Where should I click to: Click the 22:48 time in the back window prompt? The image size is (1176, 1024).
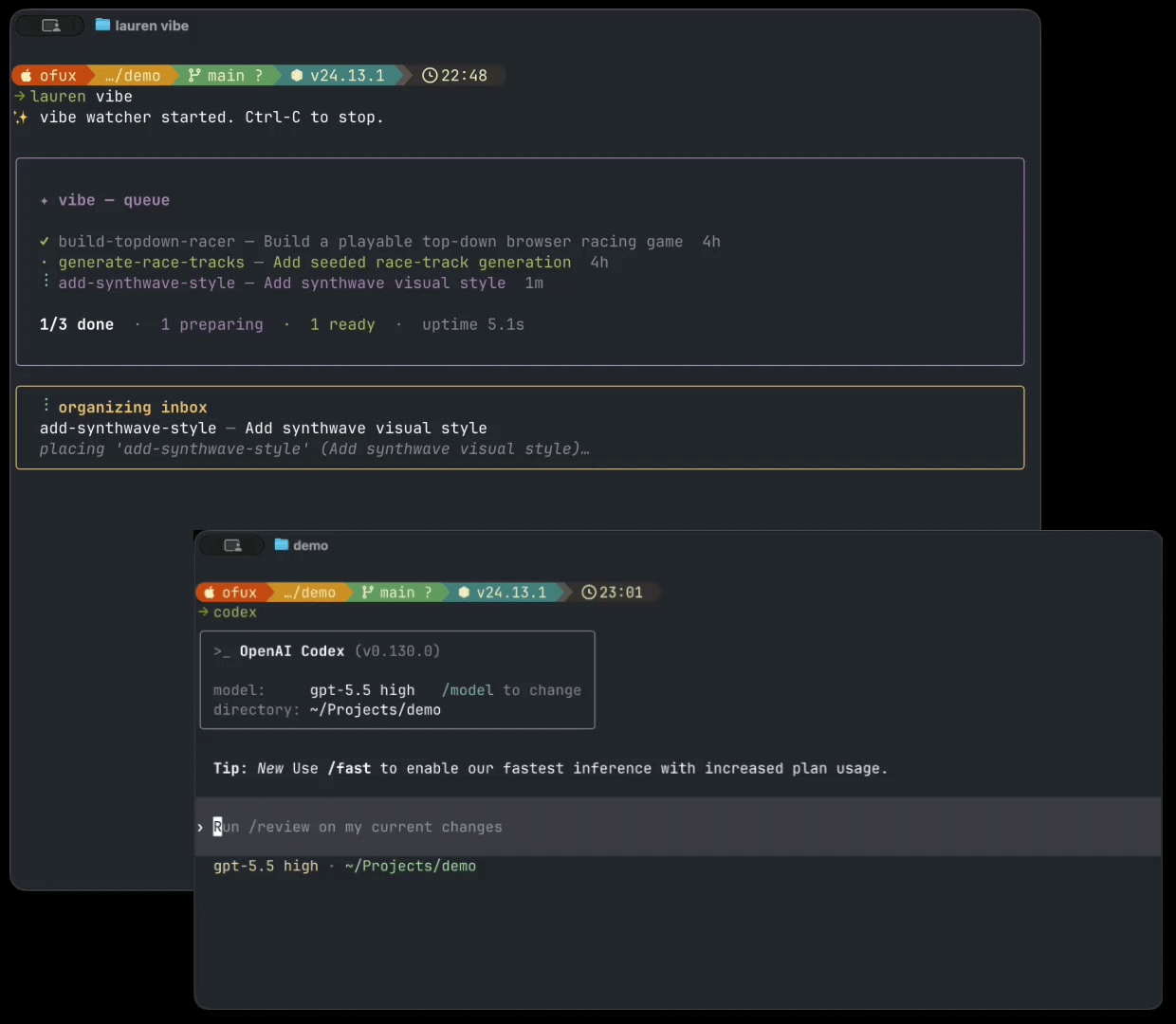[464, 76]
